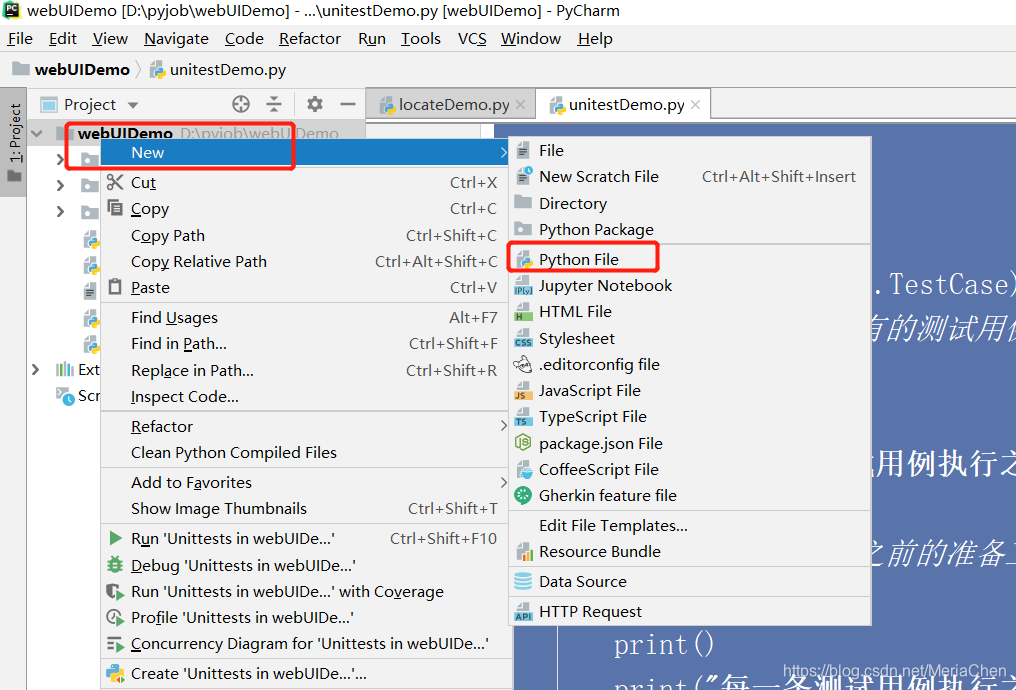Viewport: 1016px width, 690px height.
Task: Click the collapse all icon in Project panel
Action: click(x=274, y=104)
